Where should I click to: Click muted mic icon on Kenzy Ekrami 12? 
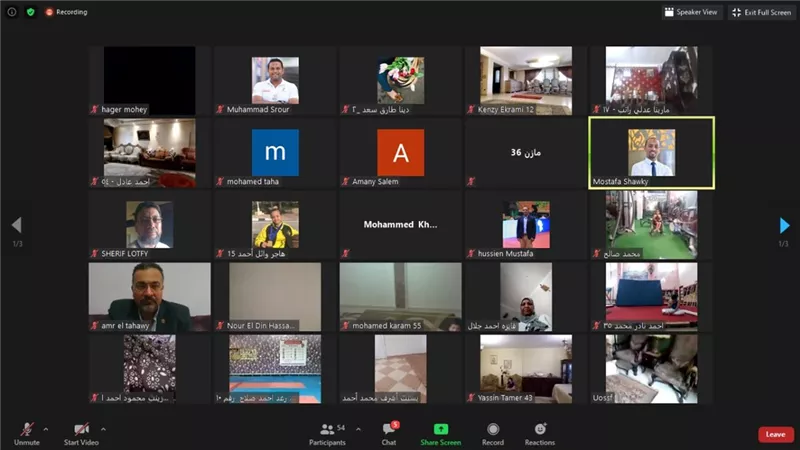coord(471,109)
